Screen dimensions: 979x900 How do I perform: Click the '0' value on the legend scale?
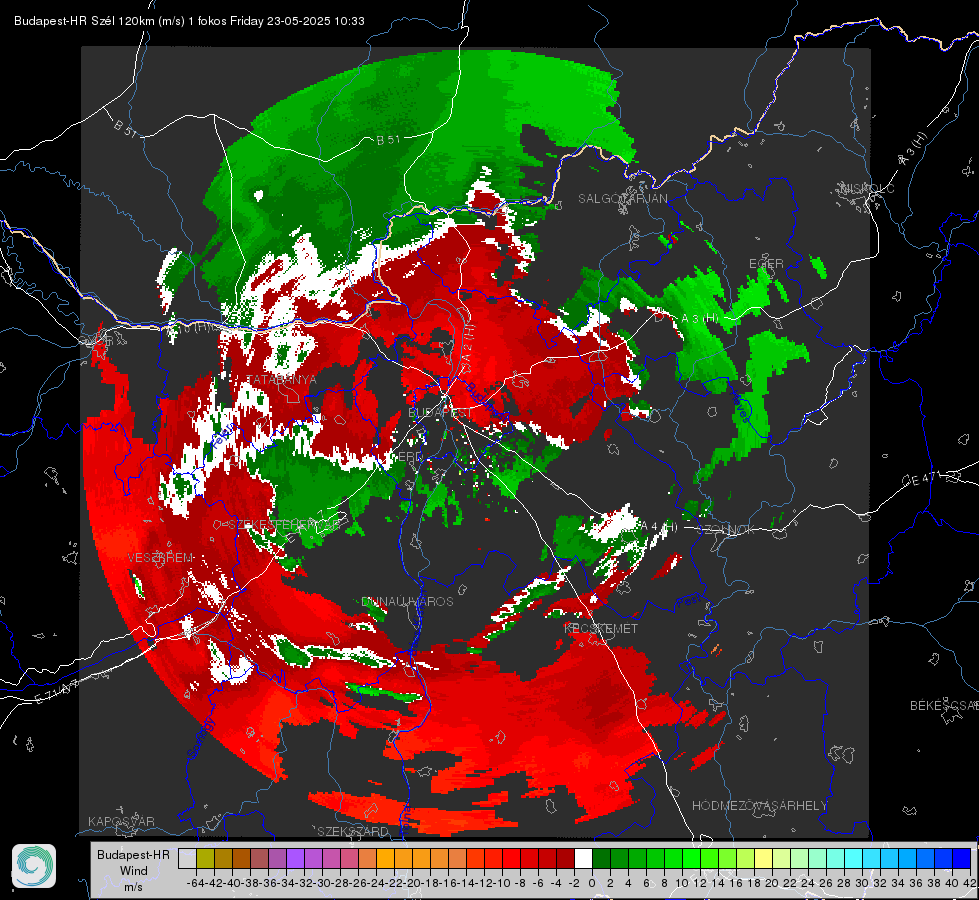click(592, 884)
